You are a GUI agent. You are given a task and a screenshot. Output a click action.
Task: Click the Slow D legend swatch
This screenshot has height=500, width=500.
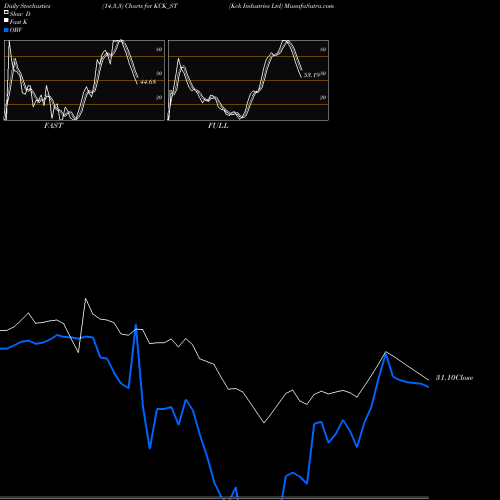pos(6,12)
